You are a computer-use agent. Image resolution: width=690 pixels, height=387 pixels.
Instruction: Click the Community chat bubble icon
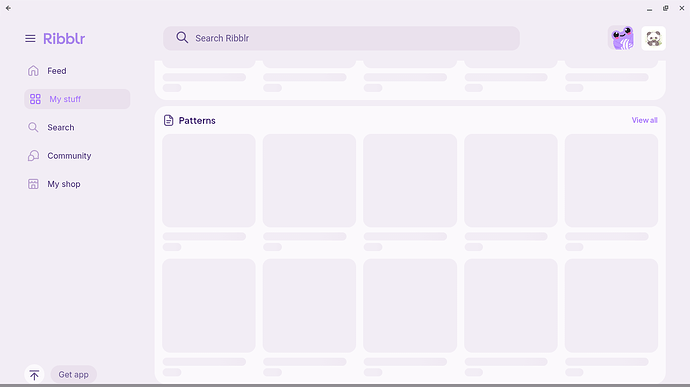click(x=33, y=156)
